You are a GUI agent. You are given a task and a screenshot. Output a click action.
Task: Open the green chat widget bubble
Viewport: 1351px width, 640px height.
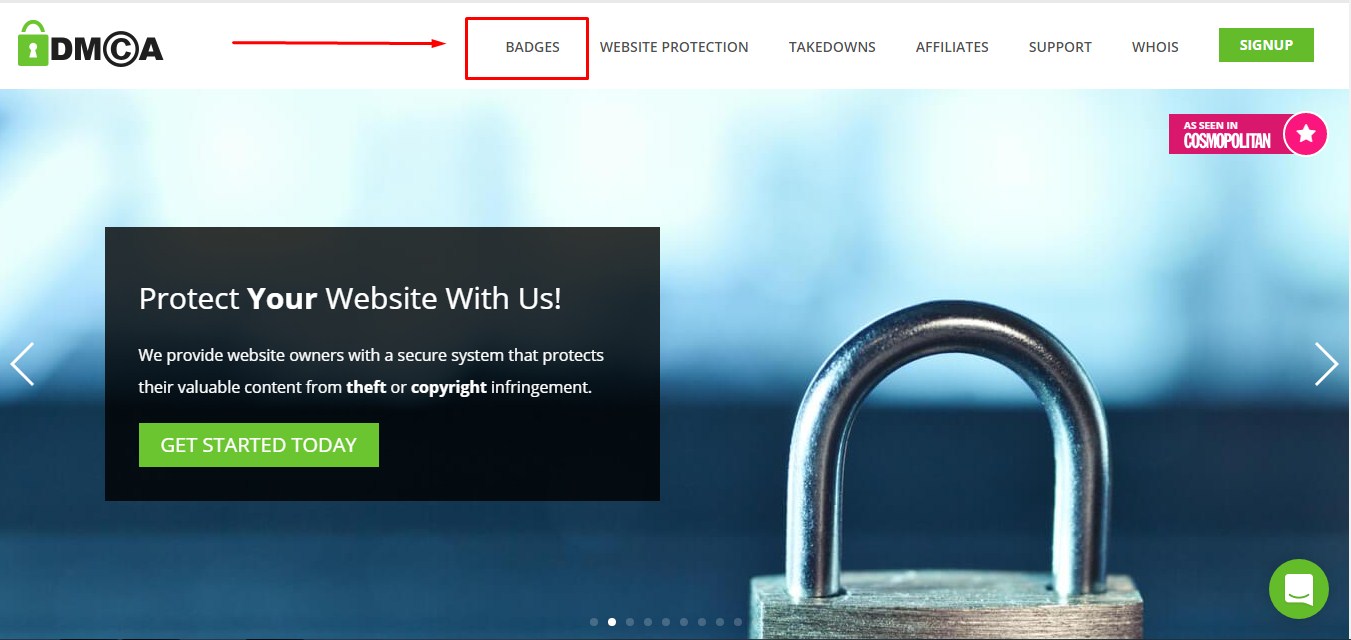(1298, 588)
